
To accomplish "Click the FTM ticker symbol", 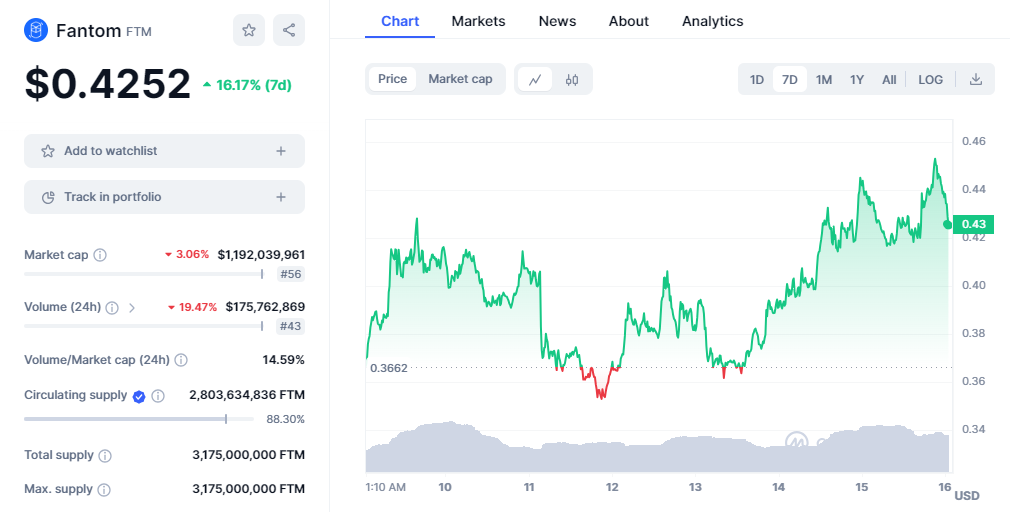I will click(x=138, y=31).
